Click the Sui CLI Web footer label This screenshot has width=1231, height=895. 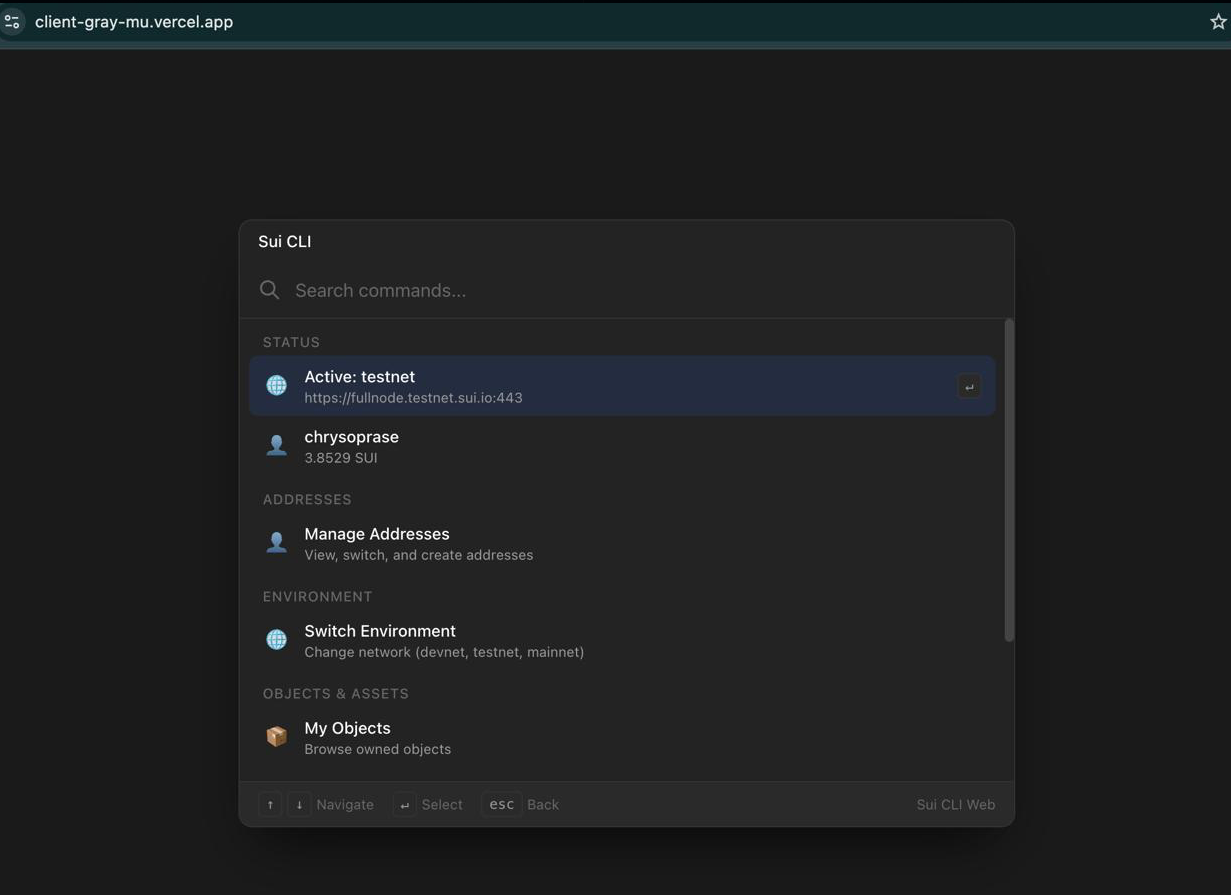(955, 803)
